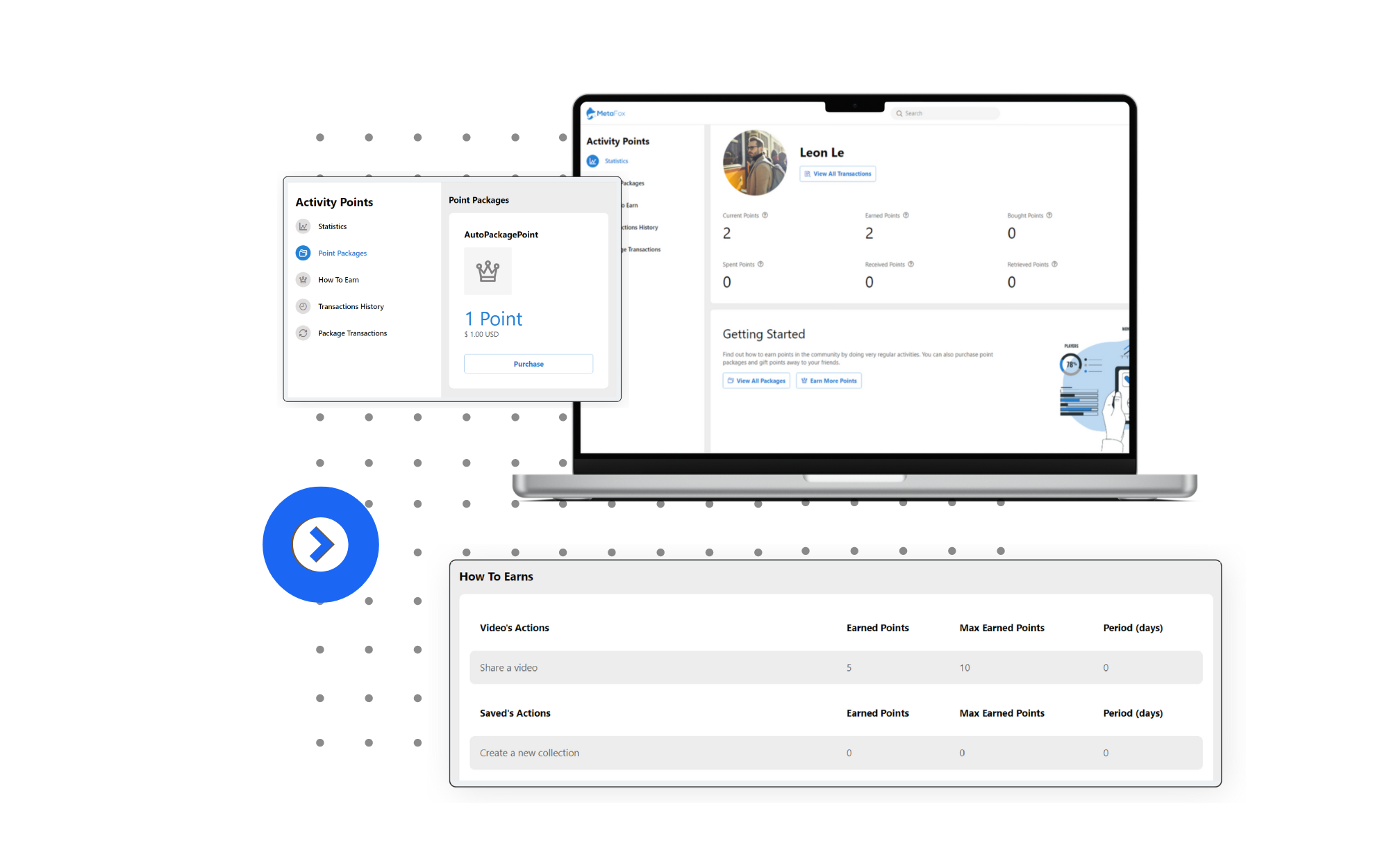Click the MetaFox logo on laptop screen

click(606, 113)
